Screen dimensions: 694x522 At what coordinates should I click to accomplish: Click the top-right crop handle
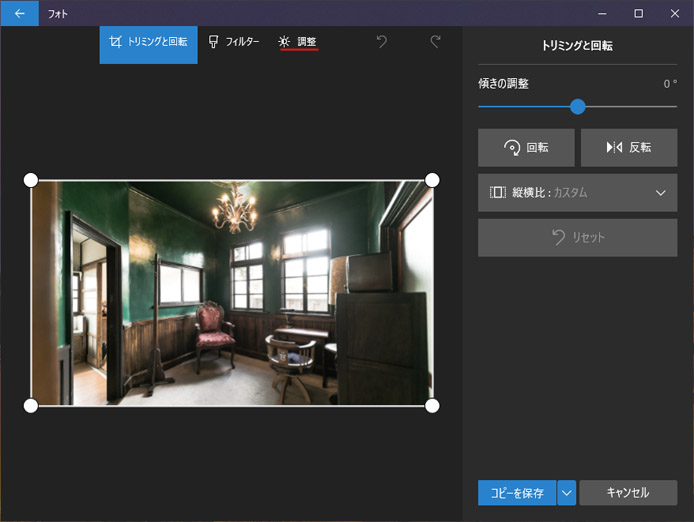(x=432, y=180)
